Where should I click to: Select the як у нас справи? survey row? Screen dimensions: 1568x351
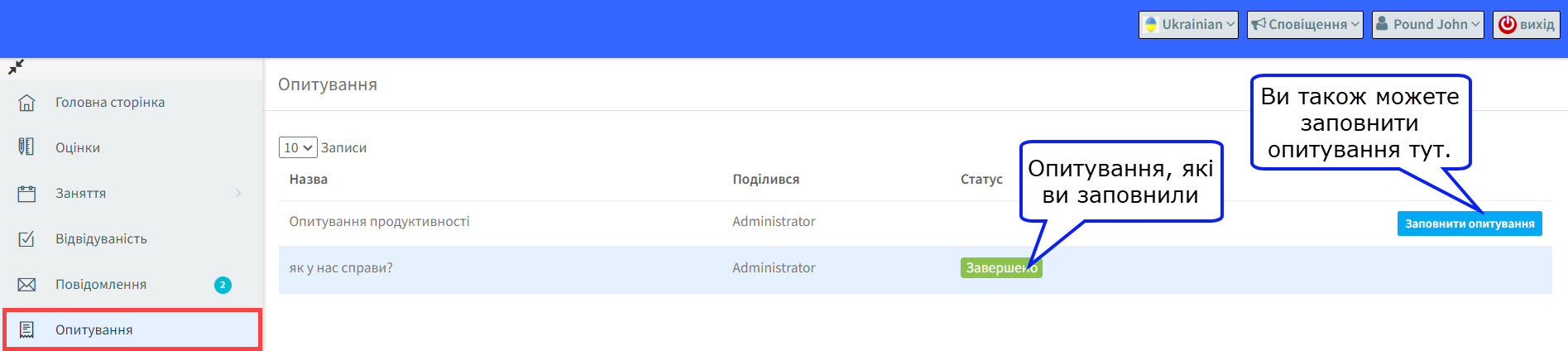pyautogui.click(x=915, y=268)
